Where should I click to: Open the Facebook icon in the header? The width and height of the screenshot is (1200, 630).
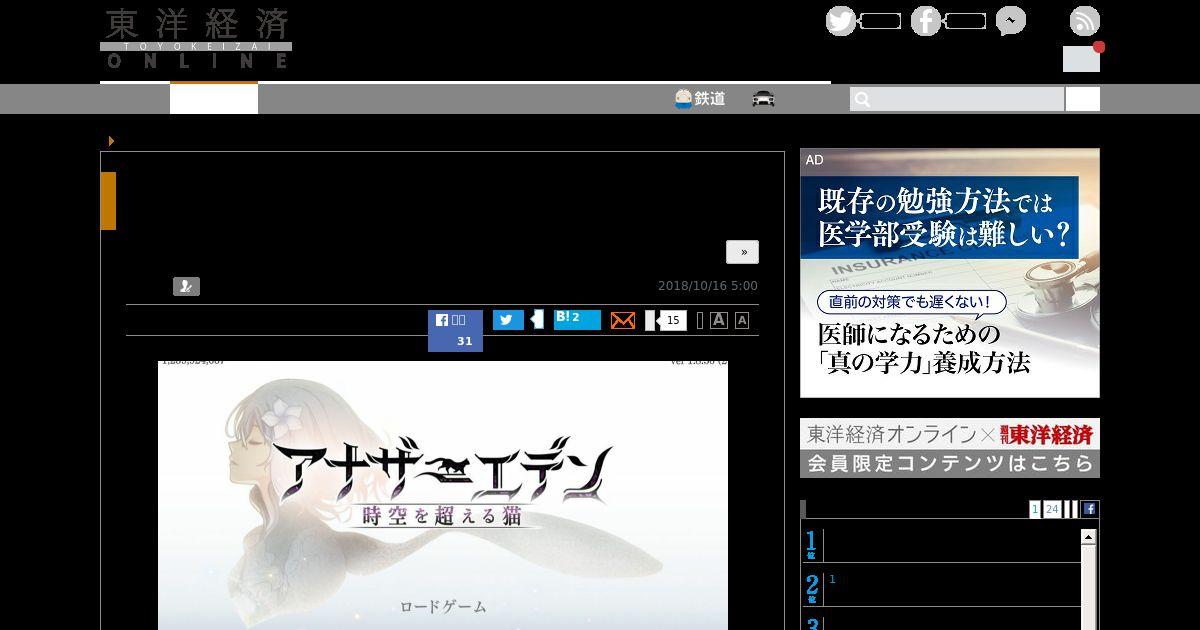point(926,21)
